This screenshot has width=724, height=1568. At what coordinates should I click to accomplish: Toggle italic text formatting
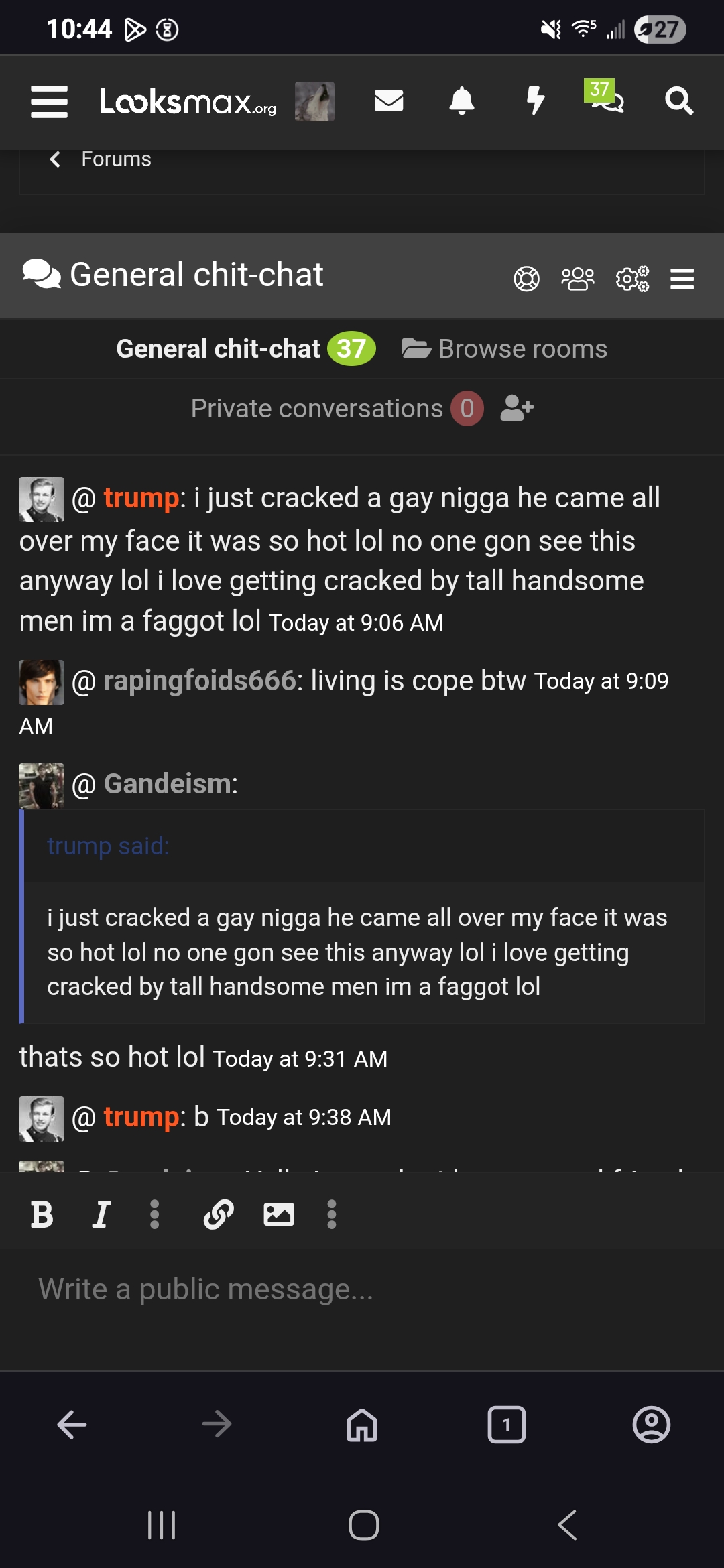point(101,1214)
